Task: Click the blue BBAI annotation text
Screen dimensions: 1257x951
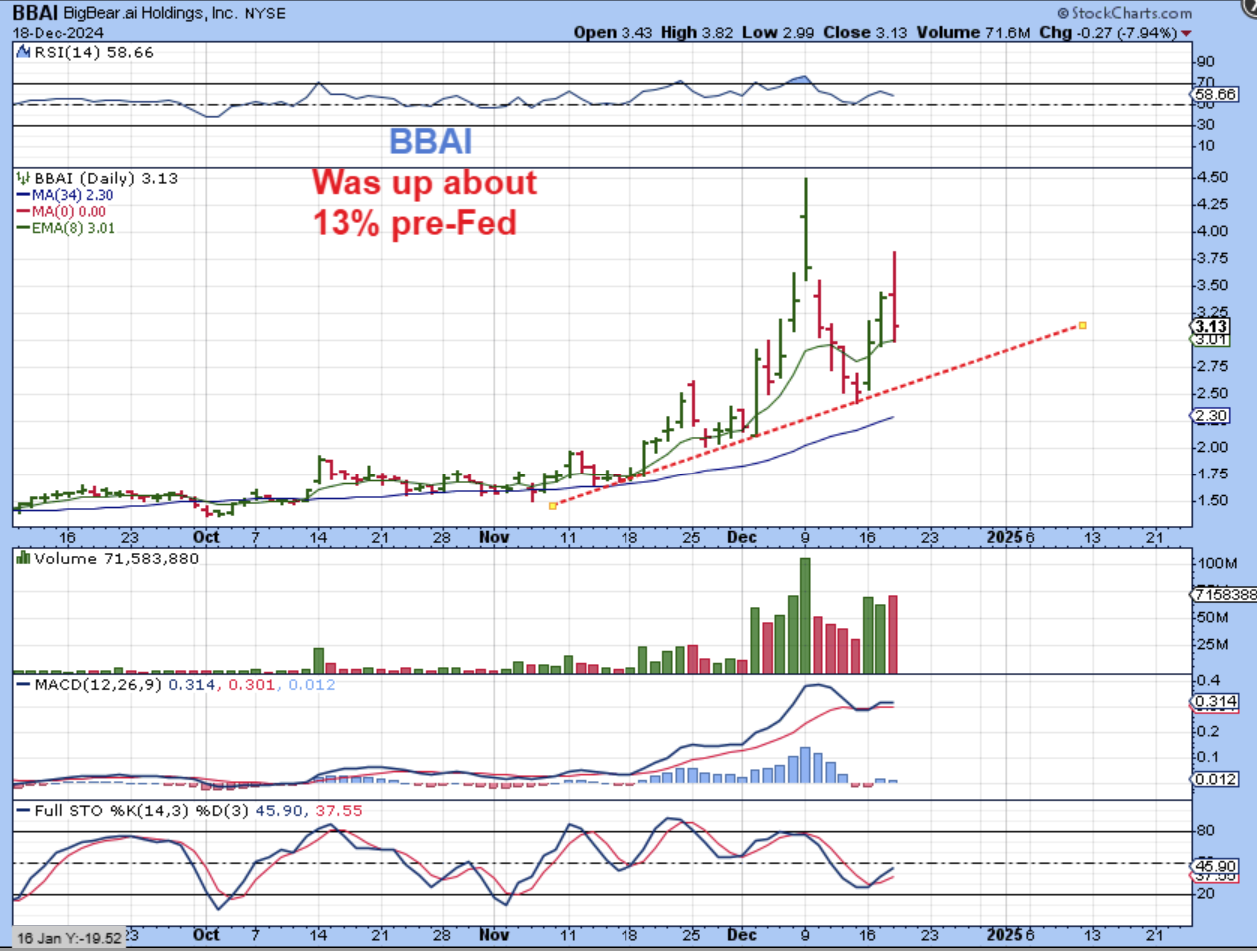Action: click(430, 142)
